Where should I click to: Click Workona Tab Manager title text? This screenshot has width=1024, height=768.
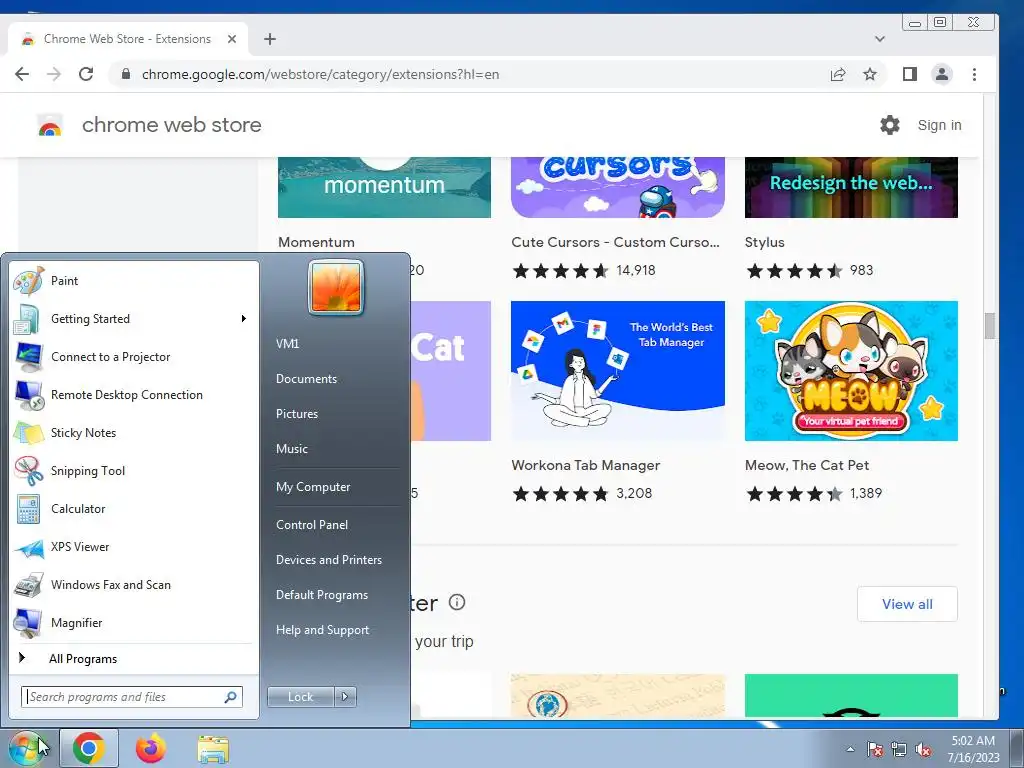(x=585, y=465)
